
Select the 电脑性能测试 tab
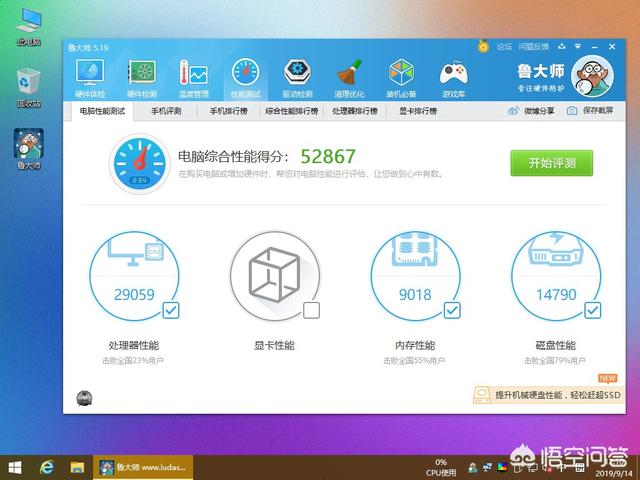(x=102, y=111)
